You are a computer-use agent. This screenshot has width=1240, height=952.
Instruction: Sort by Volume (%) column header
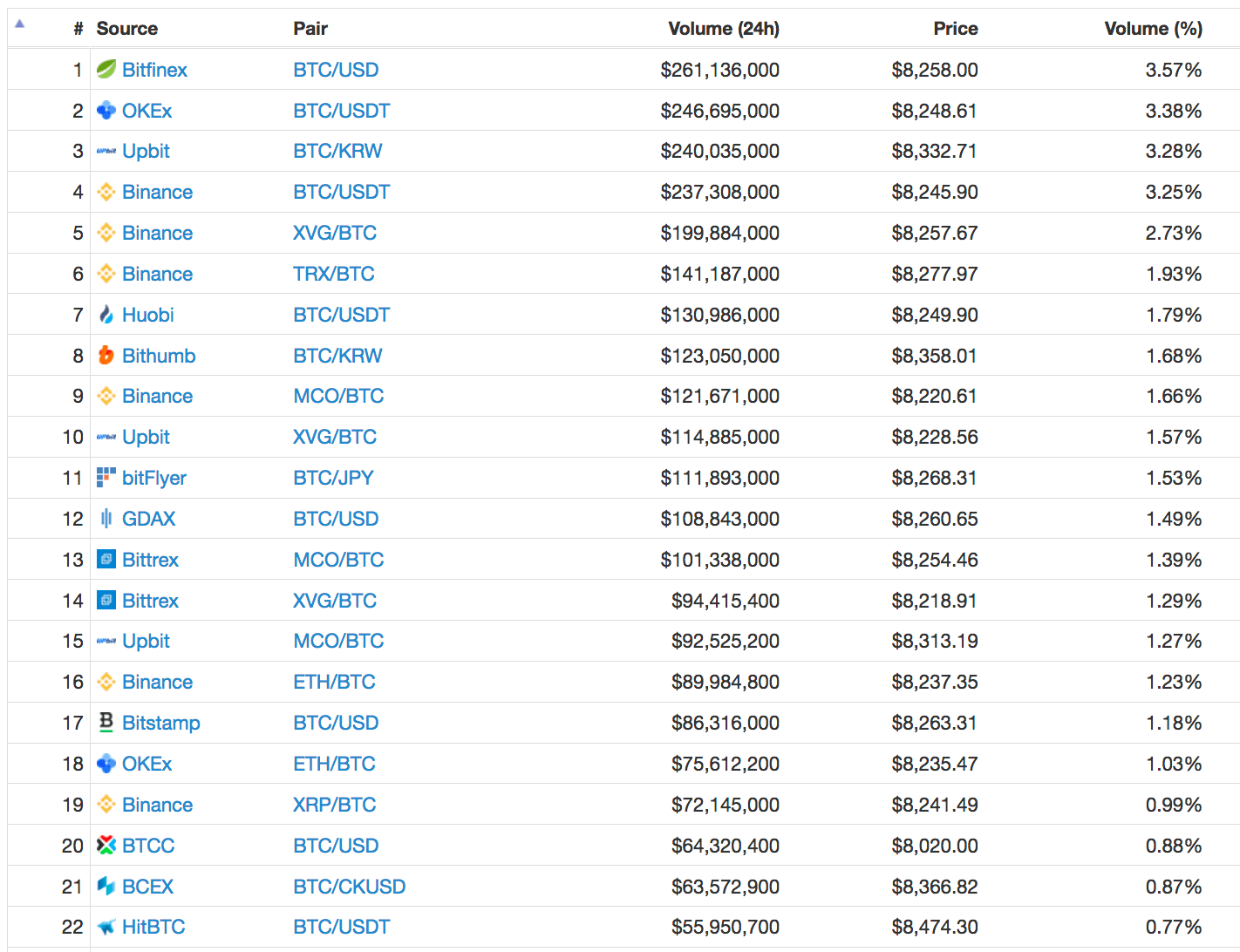1154,29
